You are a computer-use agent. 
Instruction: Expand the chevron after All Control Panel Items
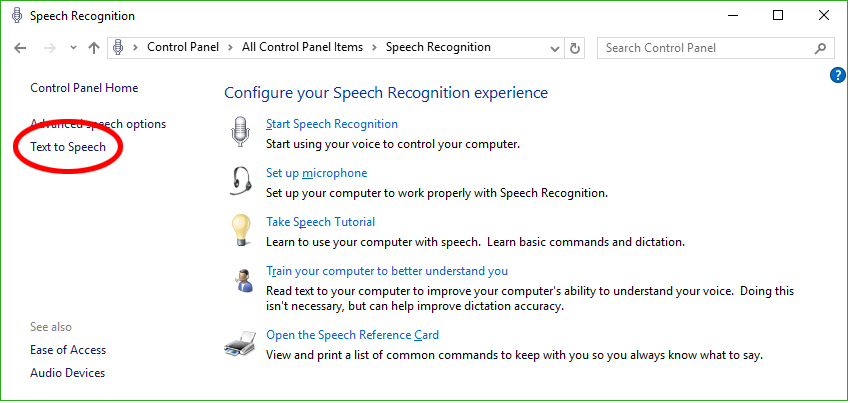point(374,48)
